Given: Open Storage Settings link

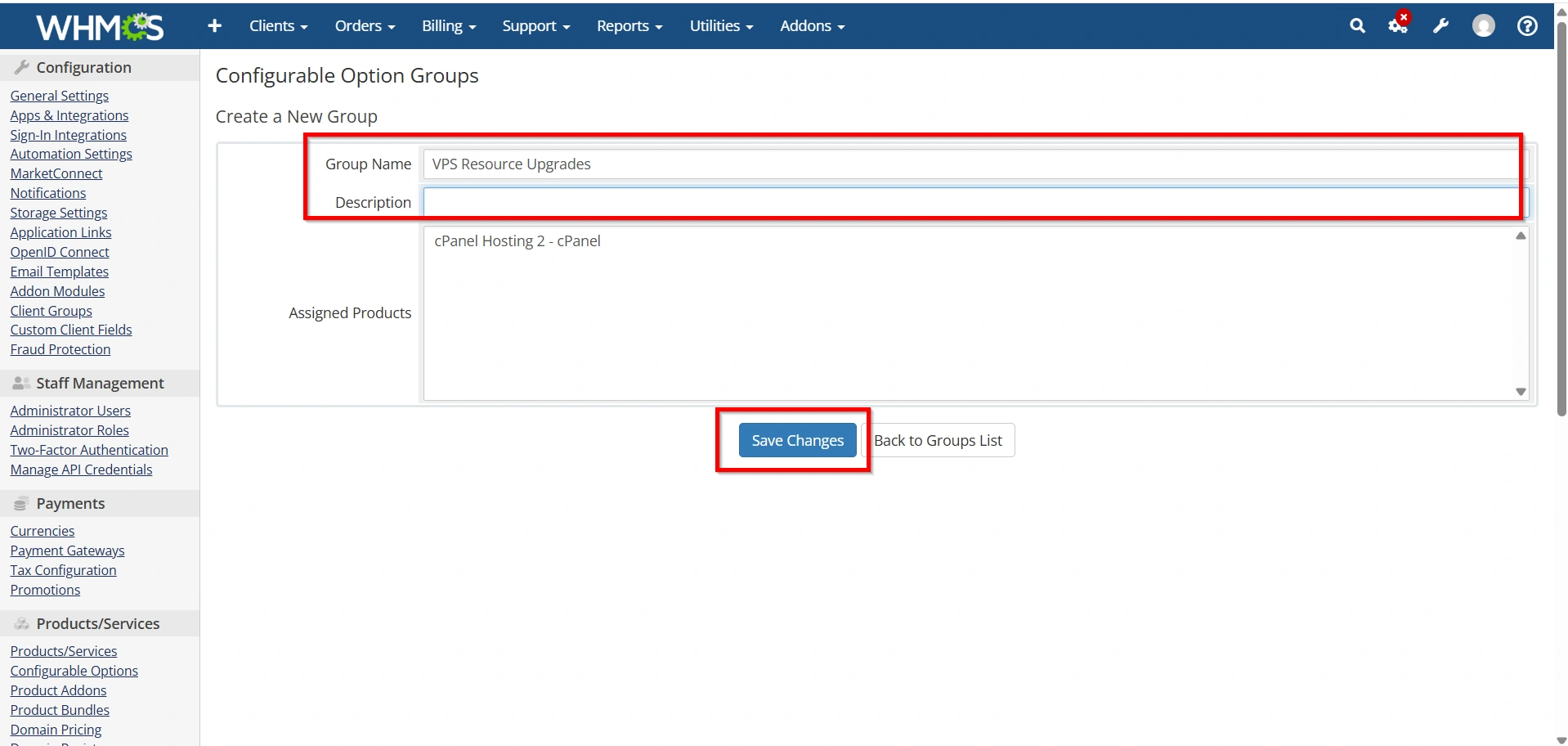Looking at the screenshot, I should coord(58,213).
